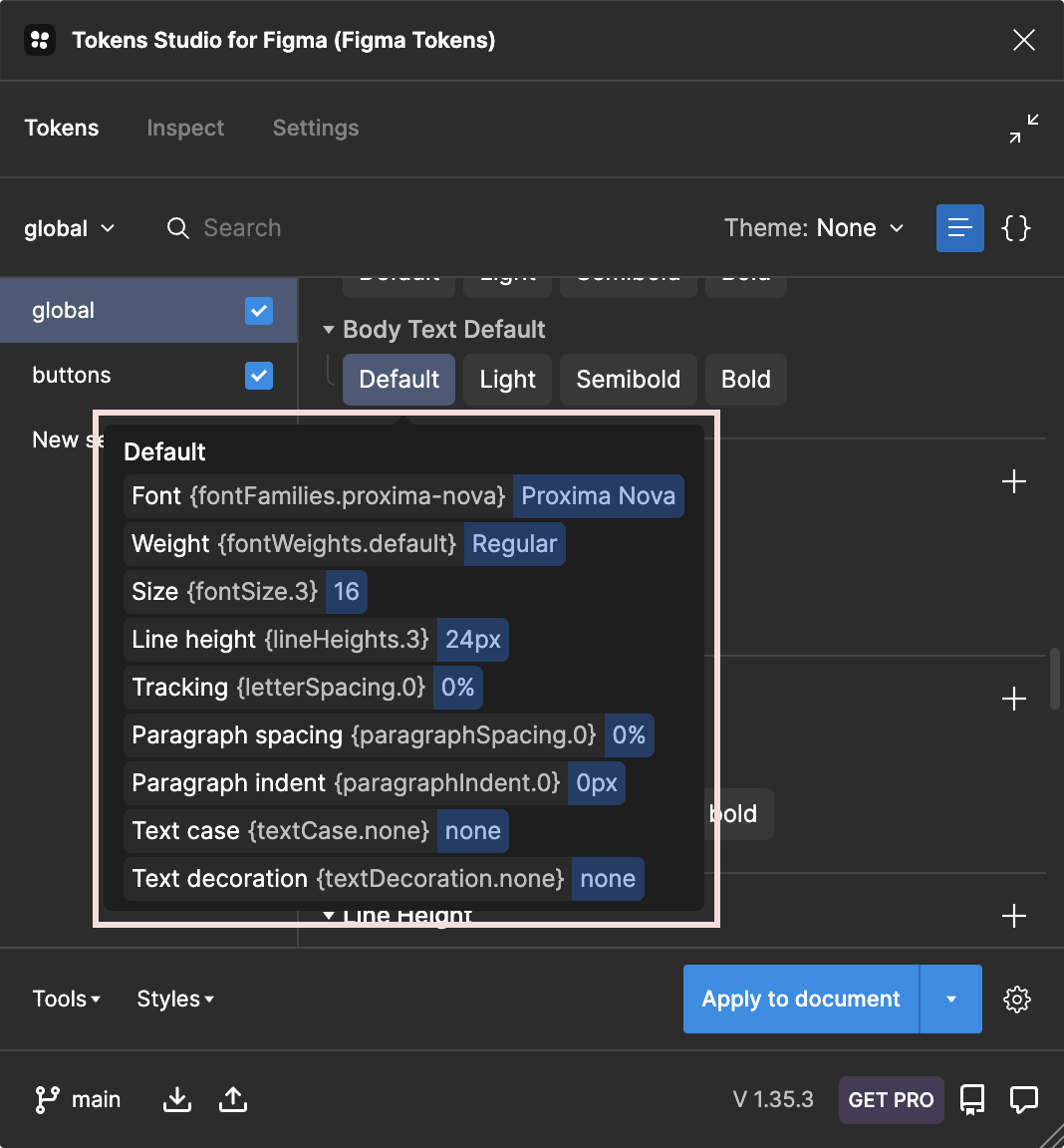Click the vertical scrollbar thumb on the right
Image resolution: width=1064 pixels, height=1148 pixels.
click(1054, 678)
